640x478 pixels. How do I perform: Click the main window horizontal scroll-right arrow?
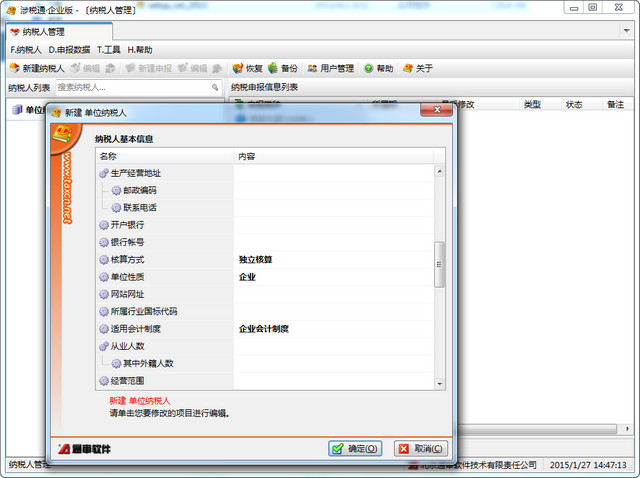(x=627, y=429)
